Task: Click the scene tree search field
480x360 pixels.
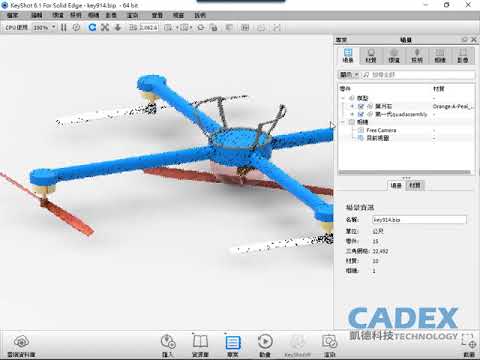Action: point(418,75)
